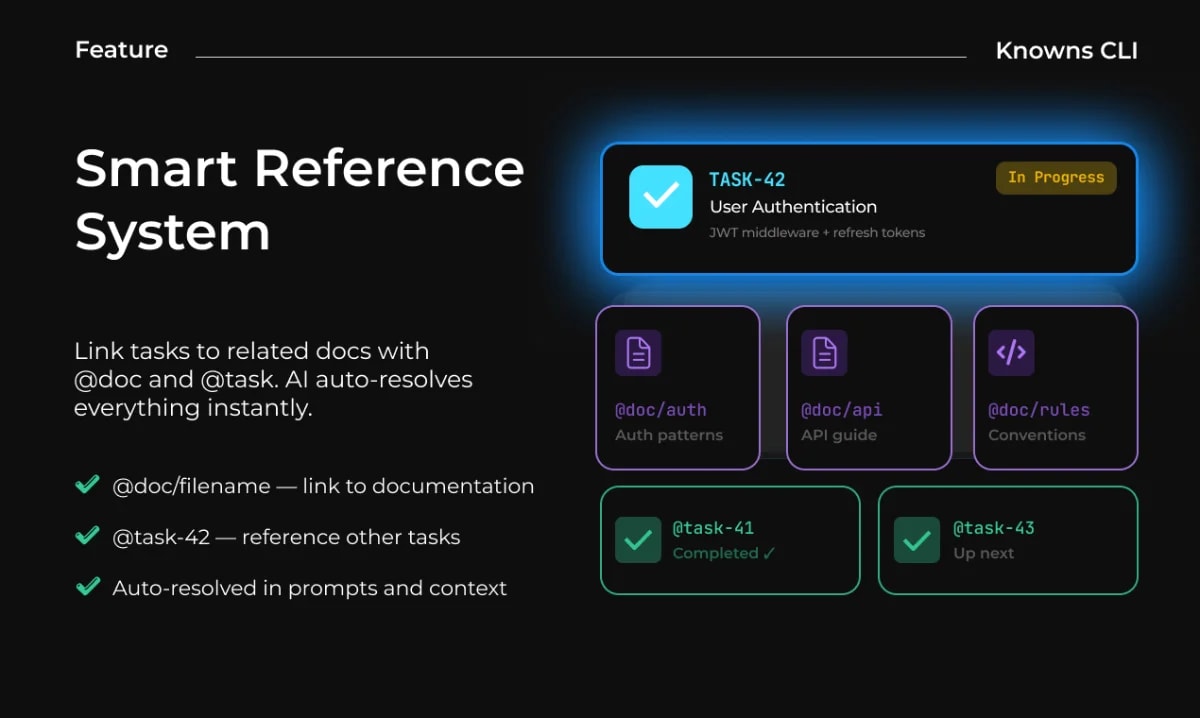This screenshot has height=718, width=1200.
Task: Click the green checkmark on the @task-43 card
Action: (916, 540)
